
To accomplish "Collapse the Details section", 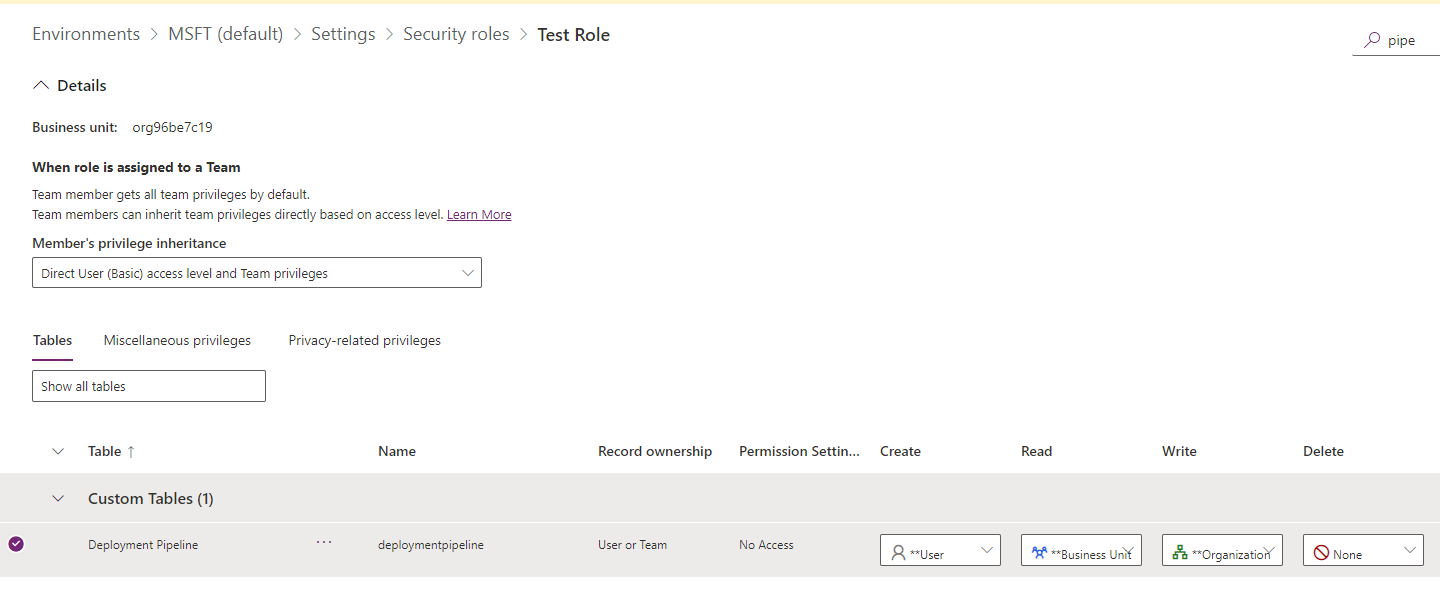I will point(41,84).
